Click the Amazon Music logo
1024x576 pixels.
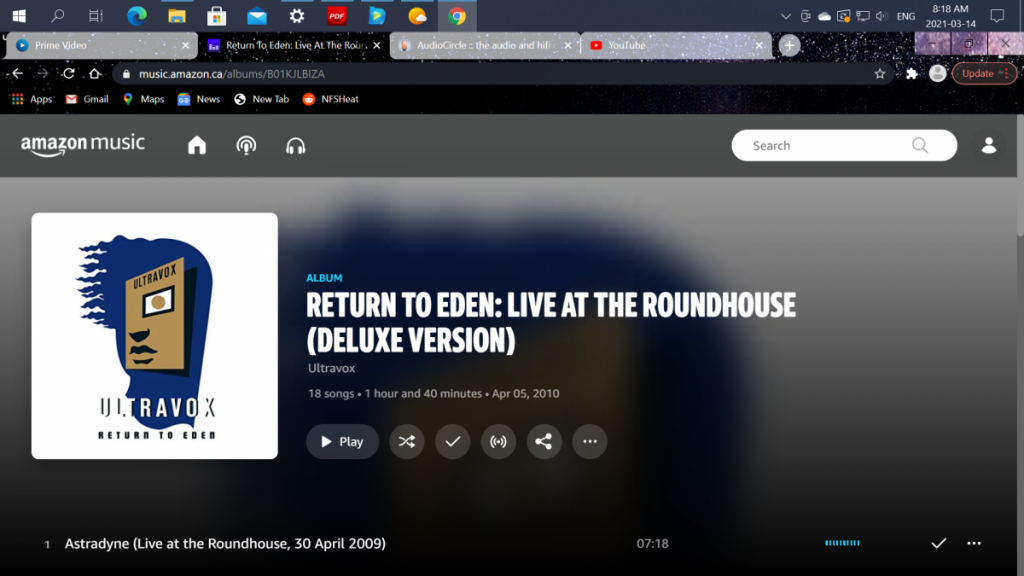(x=83, y=145)
